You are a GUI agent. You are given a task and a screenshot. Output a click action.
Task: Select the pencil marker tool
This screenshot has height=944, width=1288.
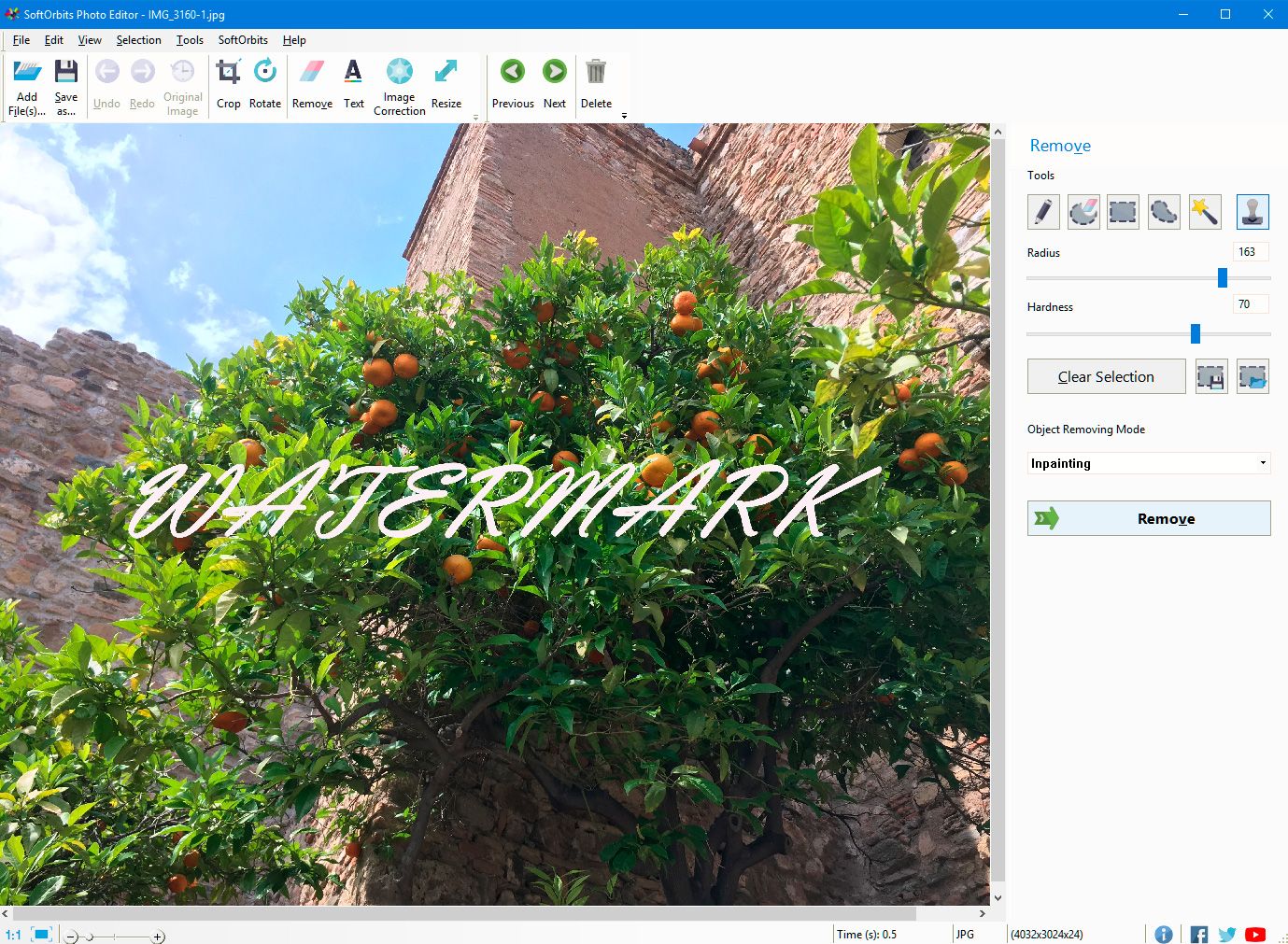pos(1043,212)
